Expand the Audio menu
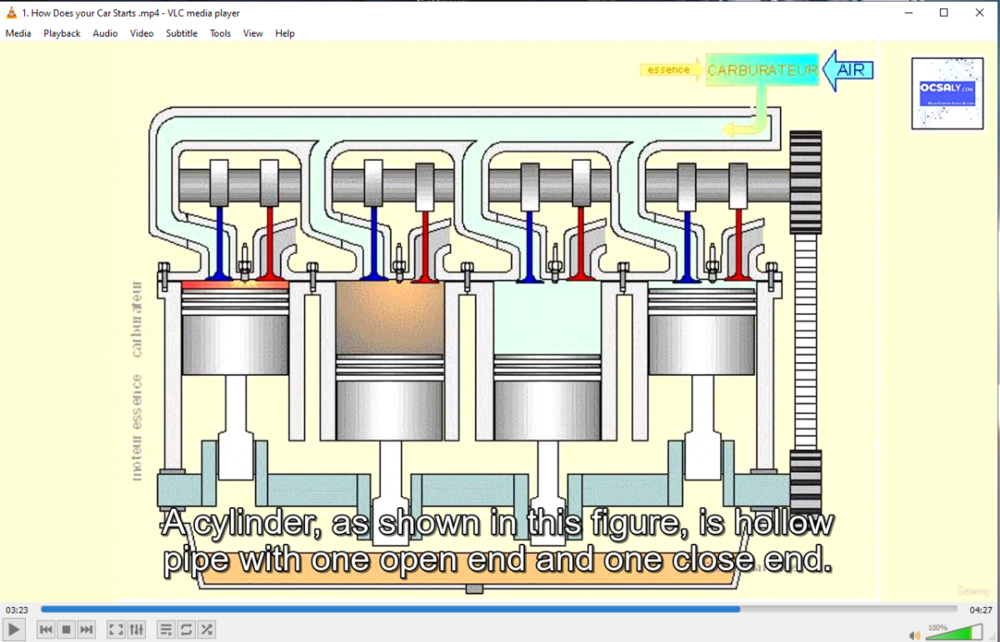1000x642 pixels. click(x=105, y=33)
